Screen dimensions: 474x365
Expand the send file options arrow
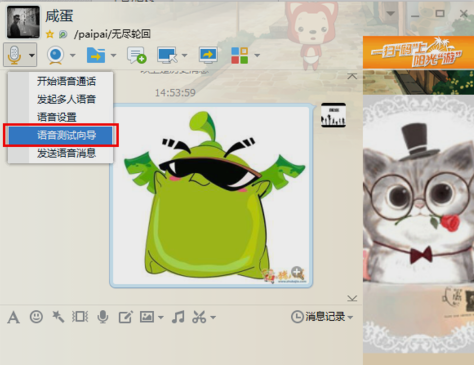(x=113, y=55)
